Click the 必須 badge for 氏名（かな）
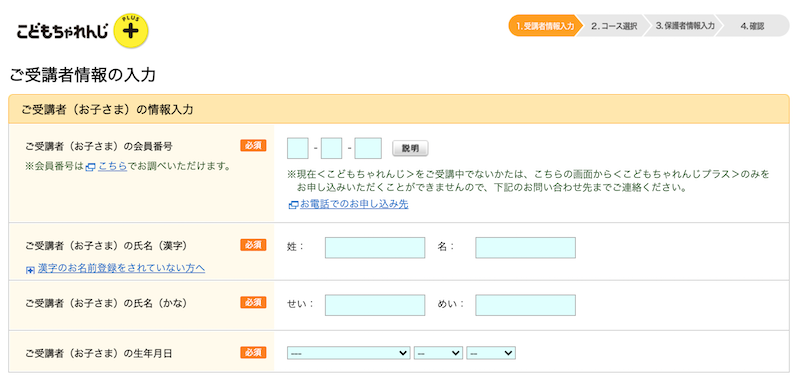The width and height of the screenshot is (800, 380). (253, 303)
